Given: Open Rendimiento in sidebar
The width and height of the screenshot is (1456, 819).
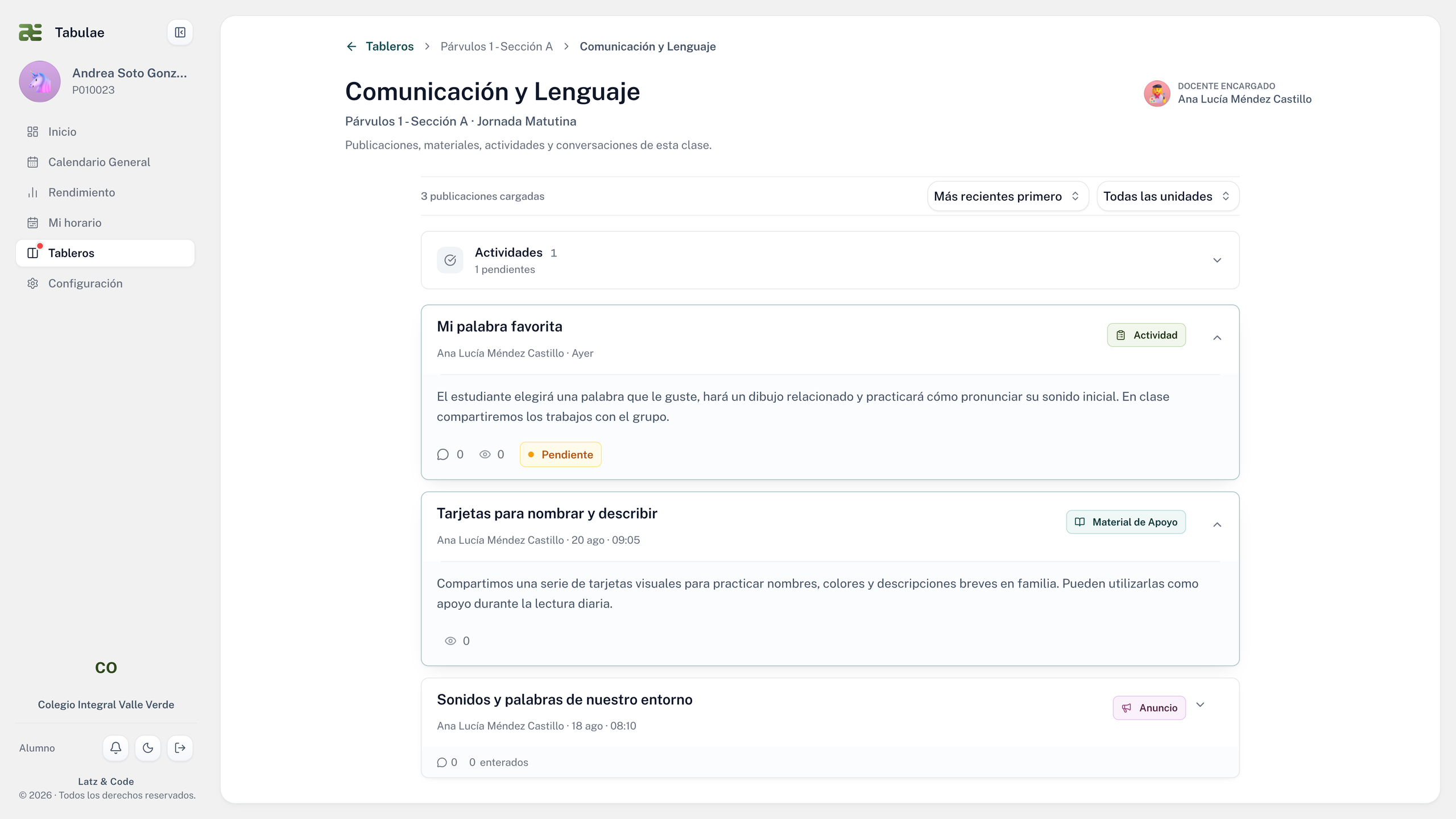Looking at the screenshot, I should (105, 192).
